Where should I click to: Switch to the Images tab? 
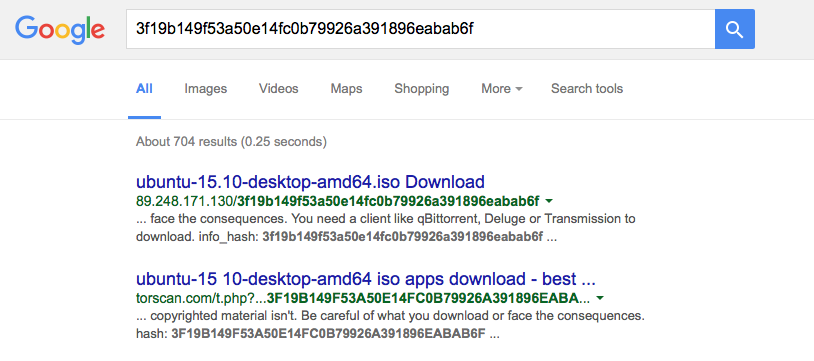206,89
